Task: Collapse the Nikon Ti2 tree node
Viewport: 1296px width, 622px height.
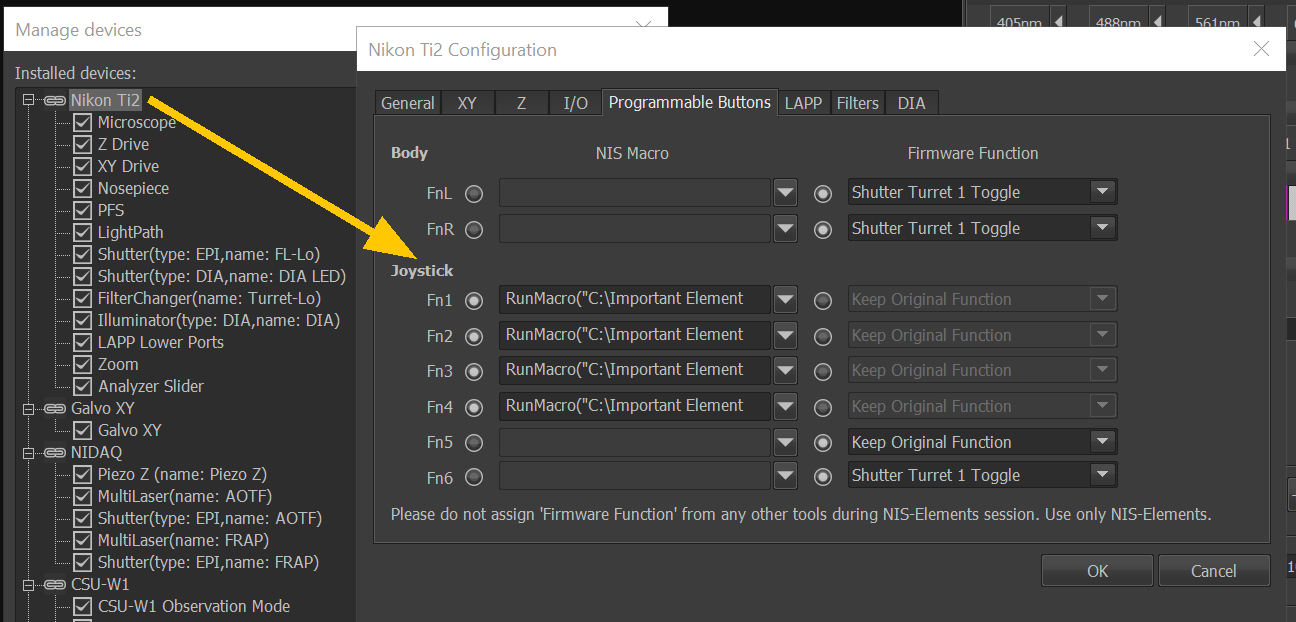Action: click(28, 100)
